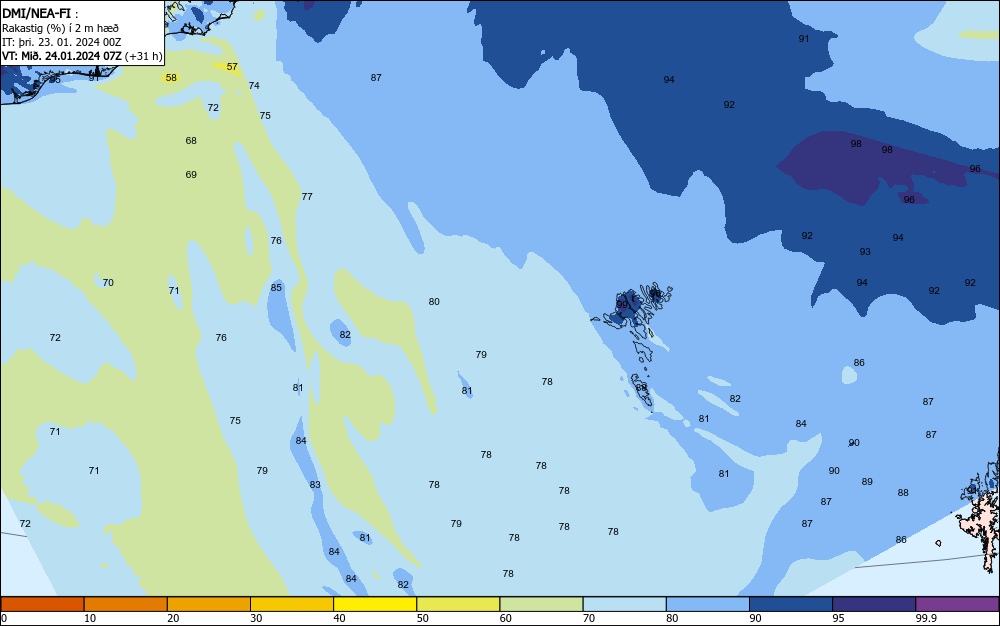The image size is (1000, 626).
Task: Click the legend tick label 10
Action: tap(90, 618)
